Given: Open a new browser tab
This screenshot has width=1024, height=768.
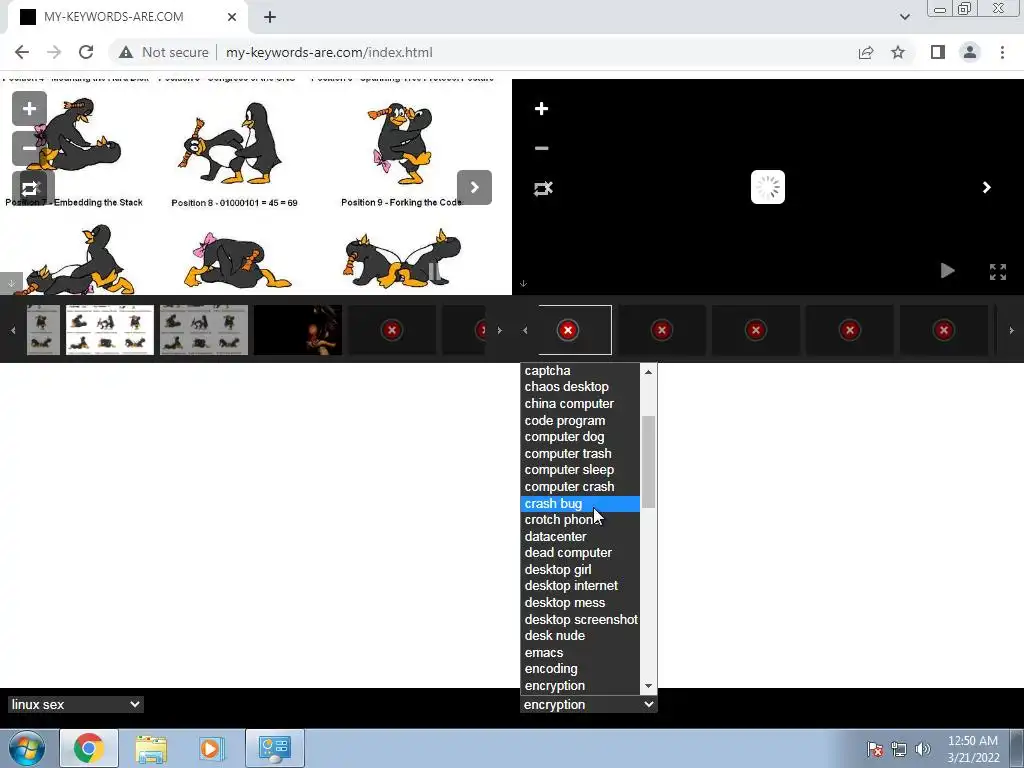Looking at the screenshot, I should (x=270, y=17).
